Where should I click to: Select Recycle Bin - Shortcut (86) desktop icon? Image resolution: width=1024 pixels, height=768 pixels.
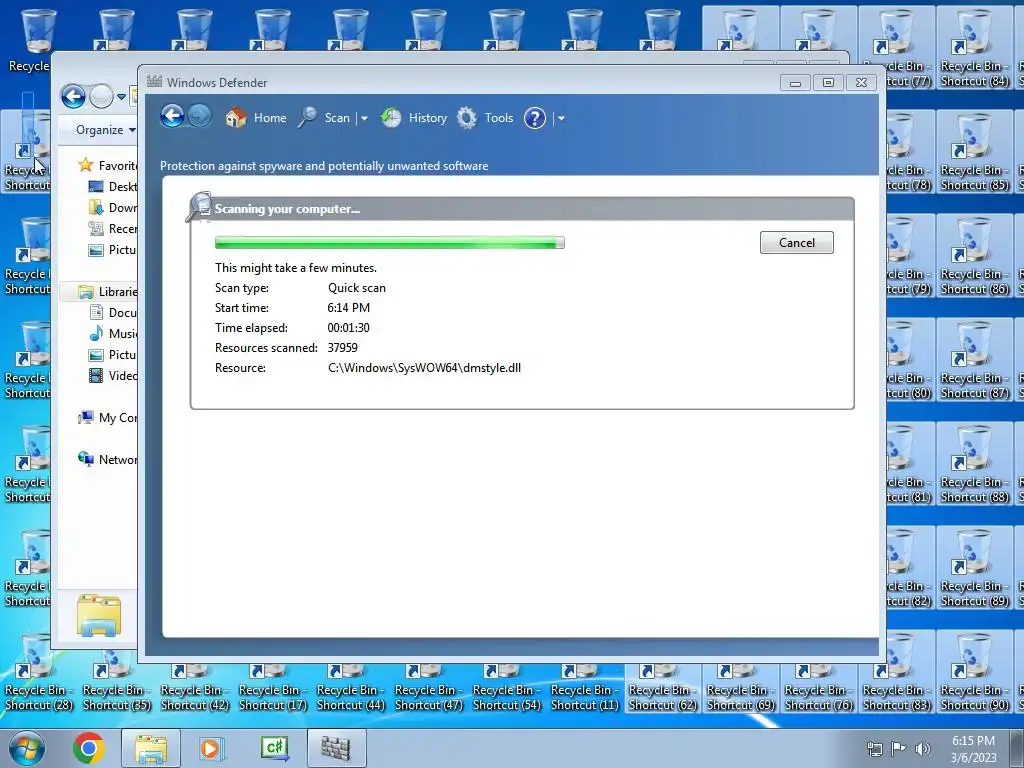[x=974, y=256]
